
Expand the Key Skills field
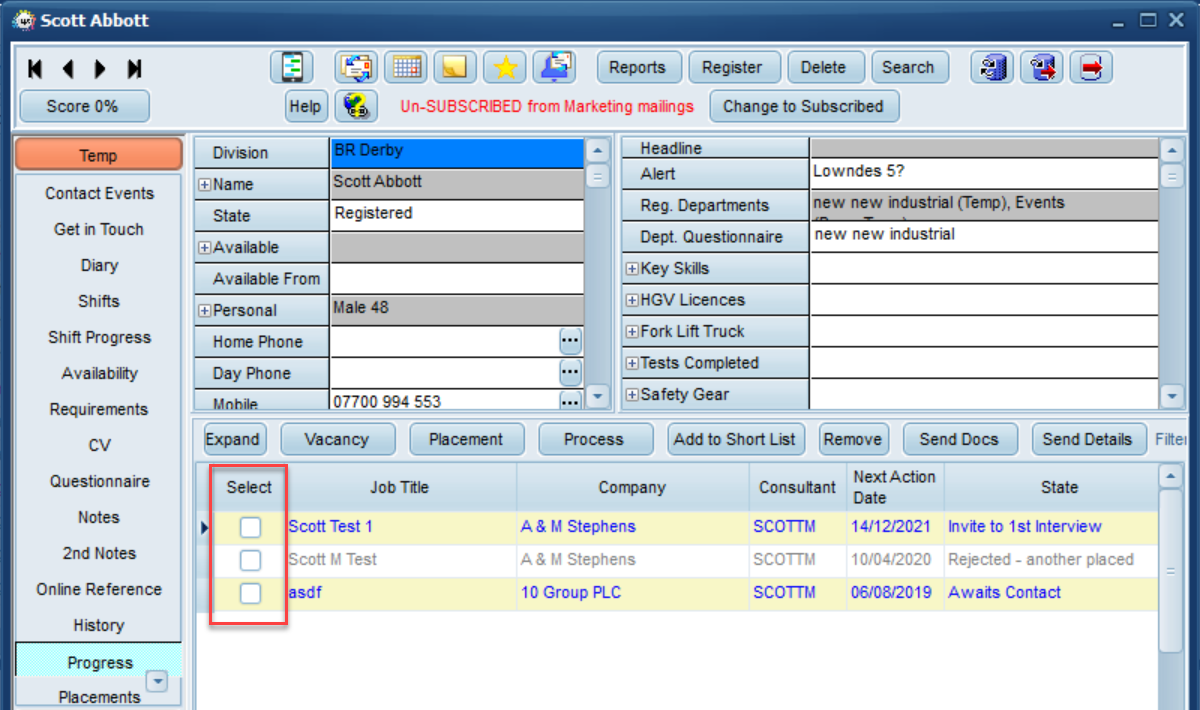pos(632,269)
